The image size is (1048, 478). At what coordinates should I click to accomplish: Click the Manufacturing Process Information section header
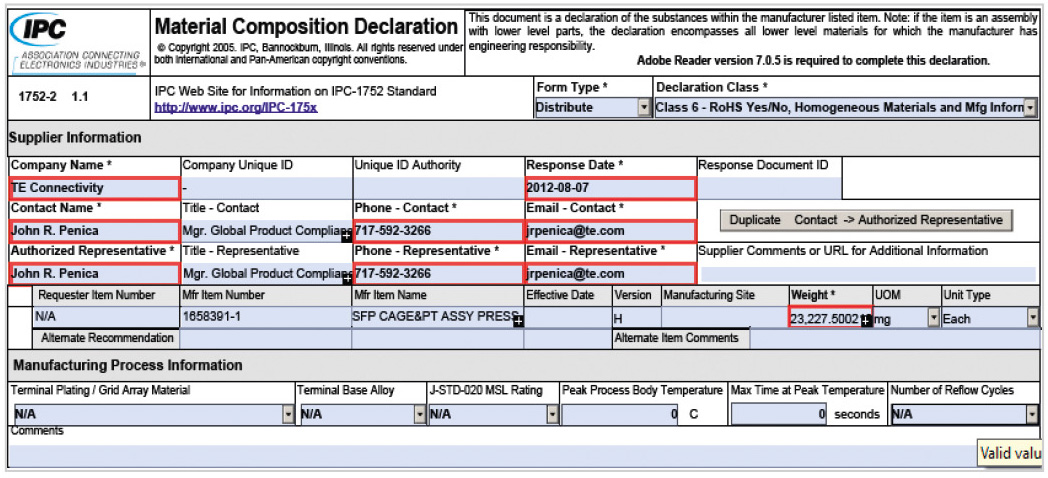(x=127, y=366)
